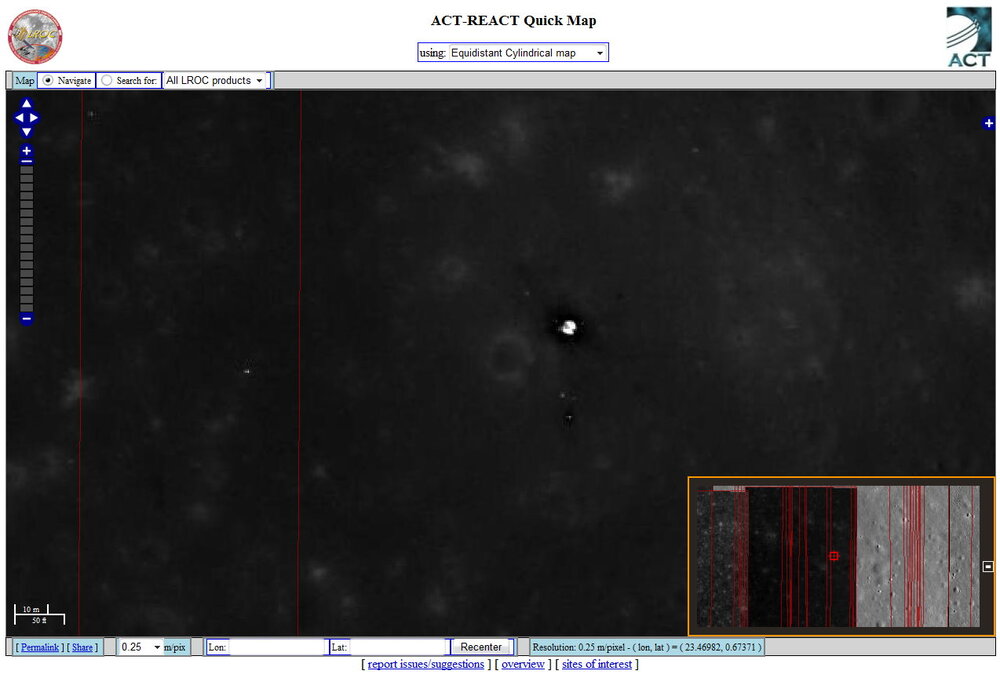This screenshot has width=1000, height=689.
Task: Open the LROC logo at top left
Action: [x=35, y=36]
